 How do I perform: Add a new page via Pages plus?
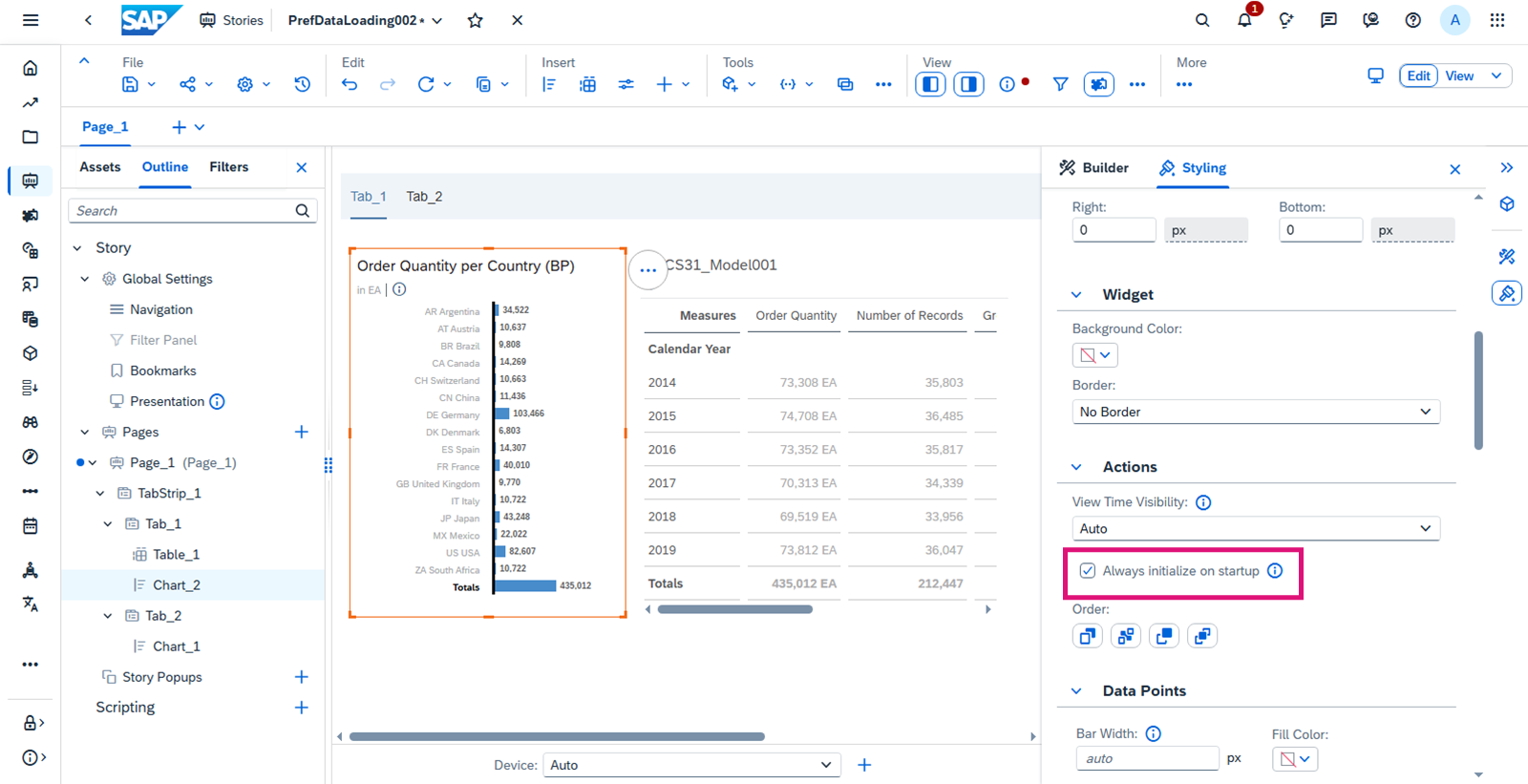301,433
